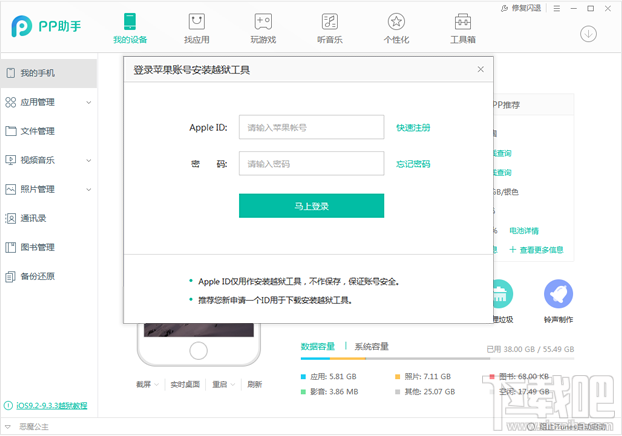This screenshot has width=622, height=436.
Task: Click the 刷新 refresh button
Action: (255, 384)
